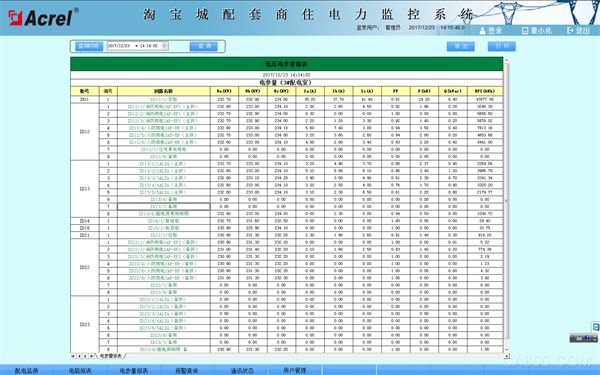Click the floating icon at right edge

tap(596, 327)
